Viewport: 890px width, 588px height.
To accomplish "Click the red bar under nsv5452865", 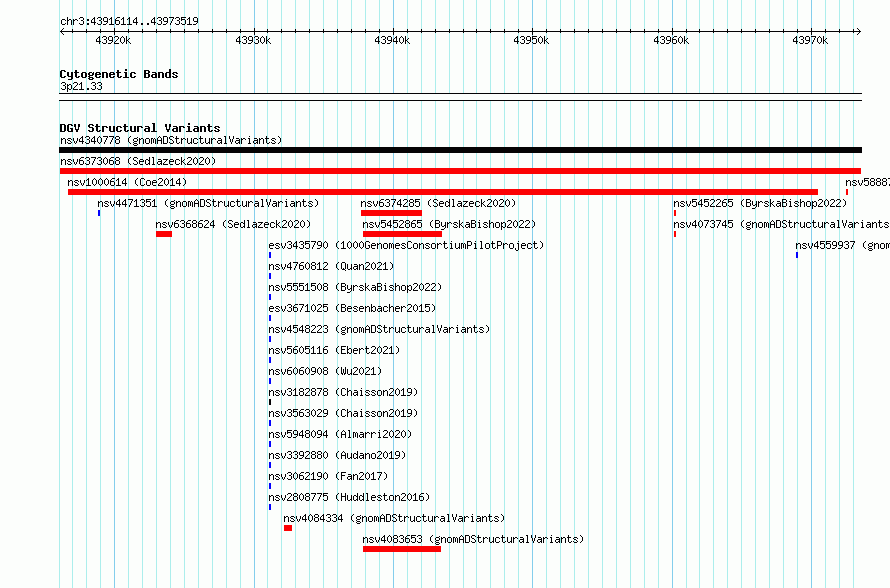I will 402,234.
